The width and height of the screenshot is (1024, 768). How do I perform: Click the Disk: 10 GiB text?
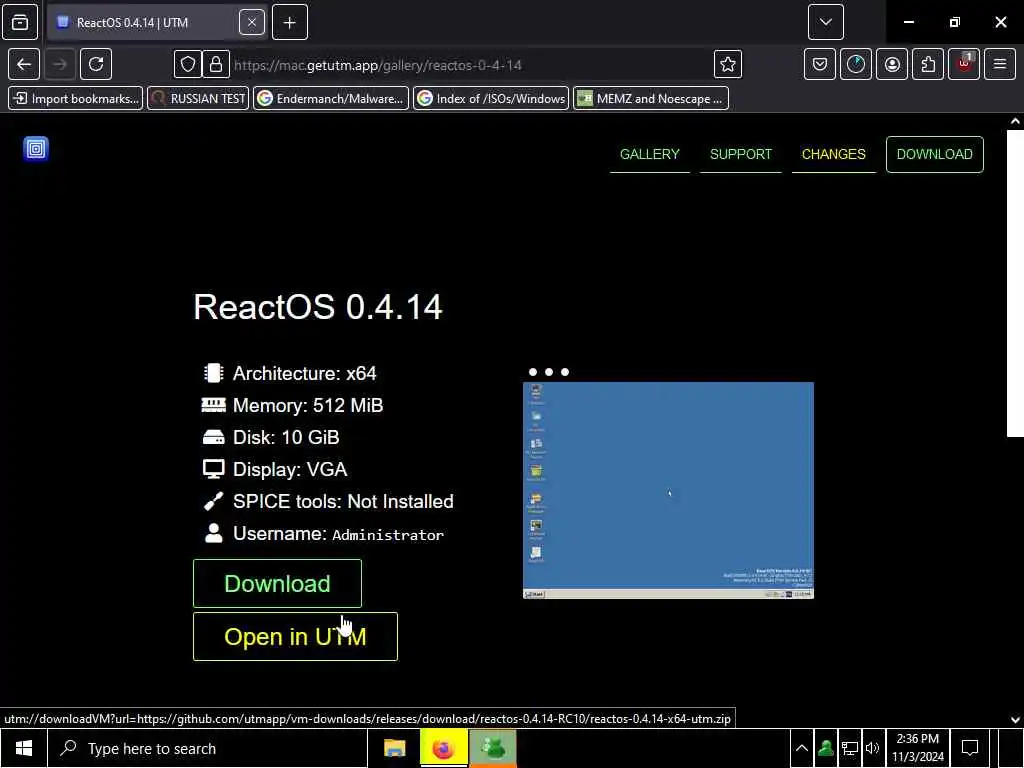pos(286,438)
